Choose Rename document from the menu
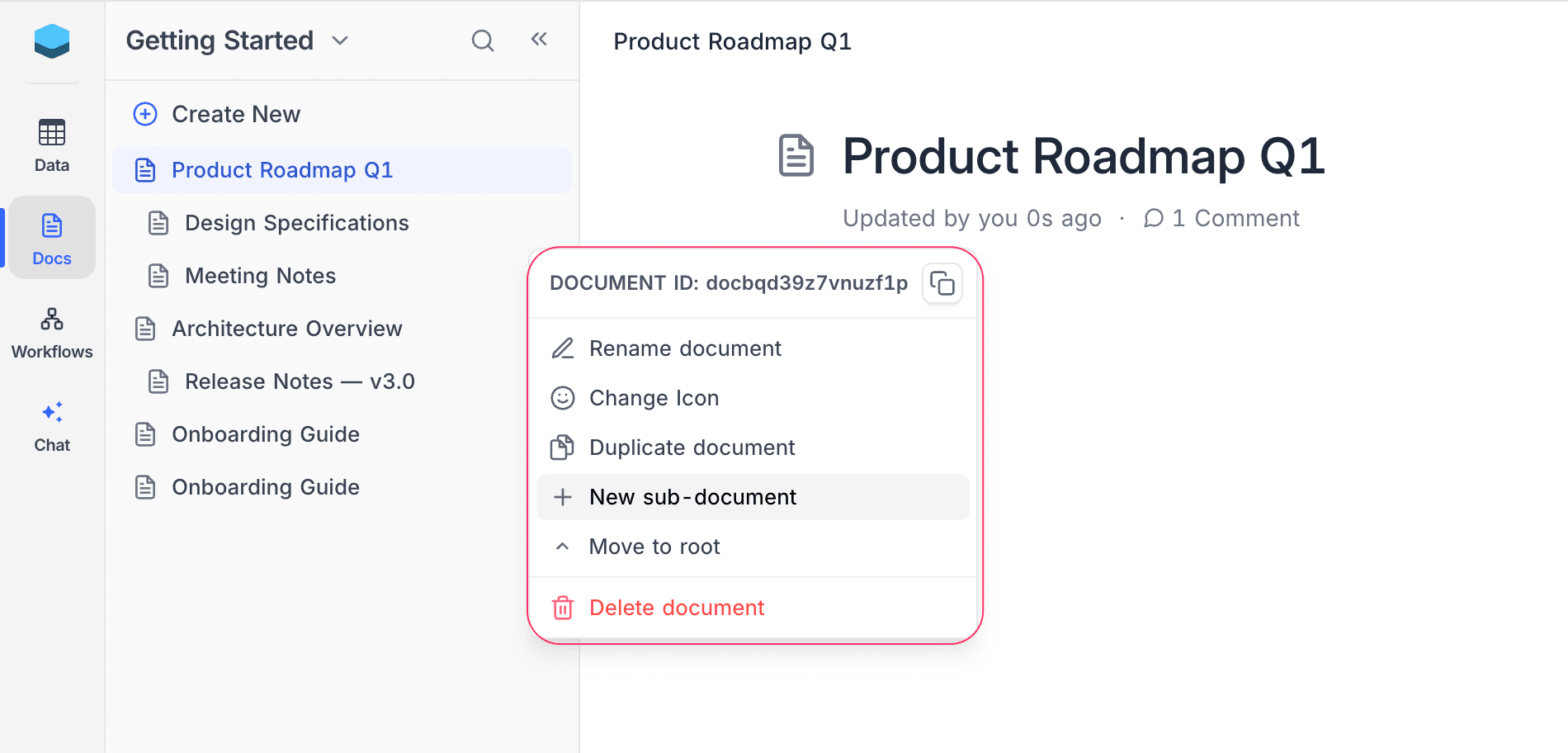The height and width of the screenshot is (753, 1568). click(685, 348)
